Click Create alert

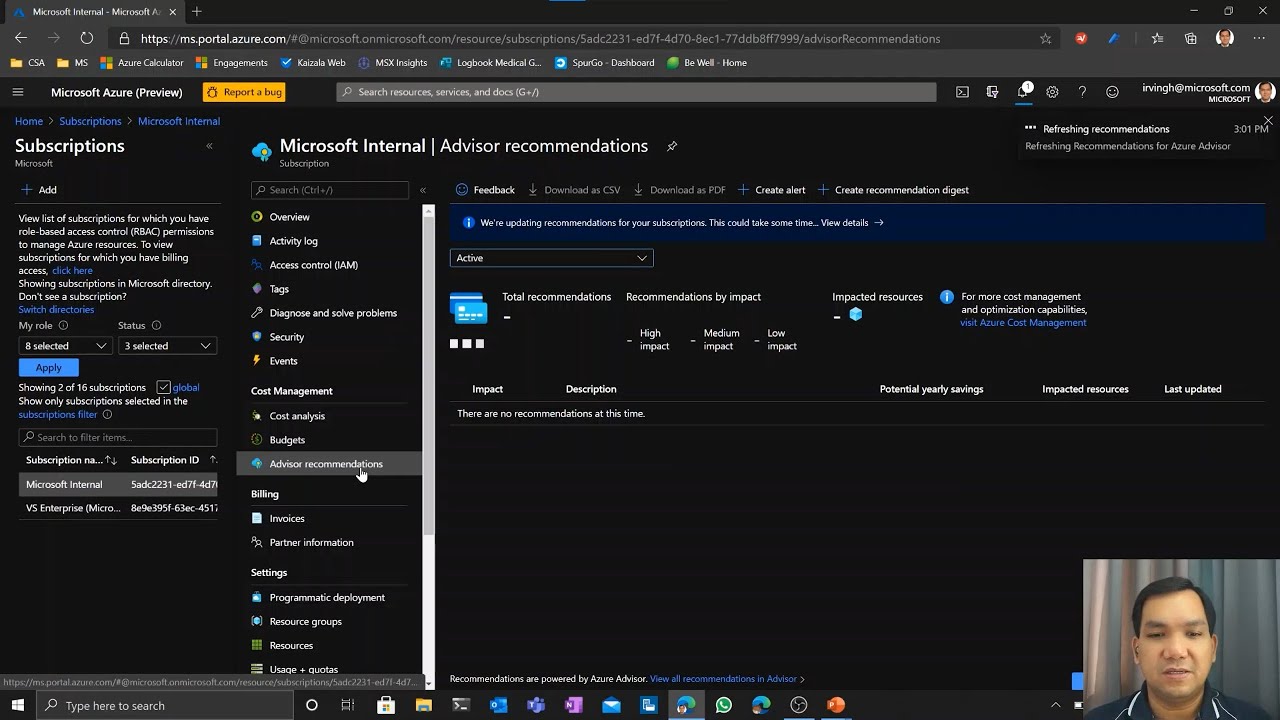coord(771,190)
